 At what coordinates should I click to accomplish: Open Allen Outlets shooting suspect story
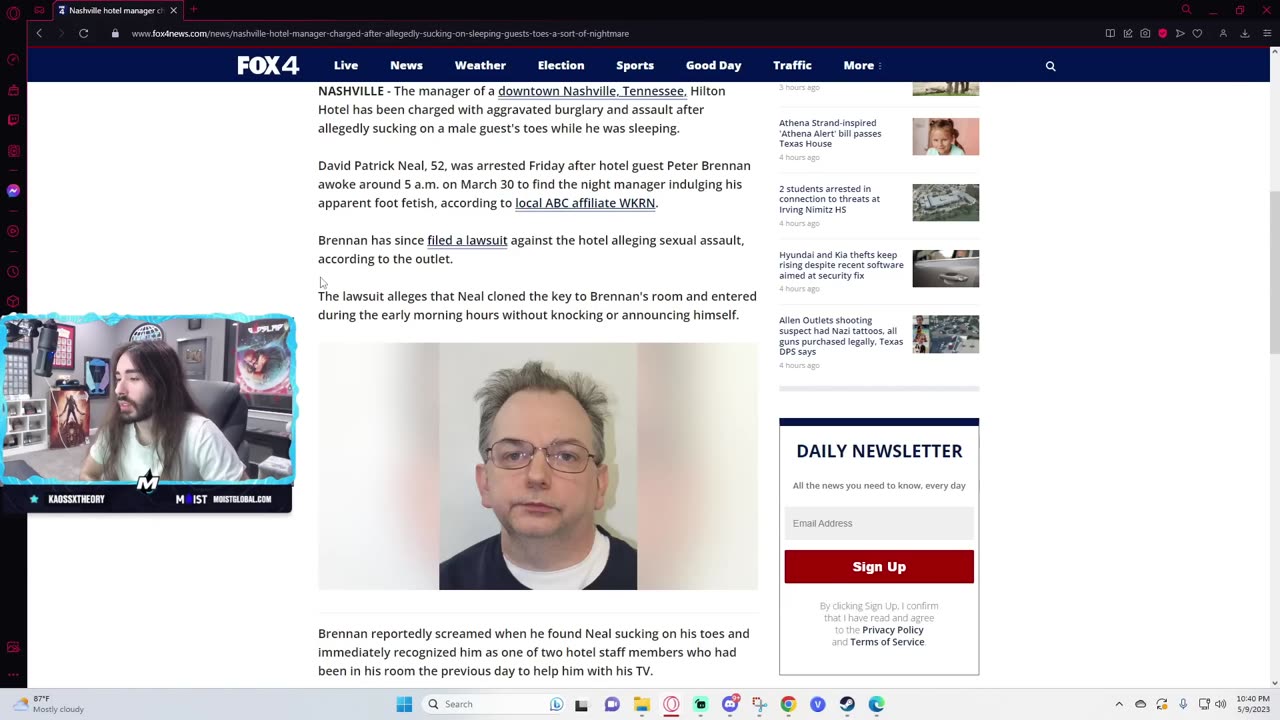841,336
